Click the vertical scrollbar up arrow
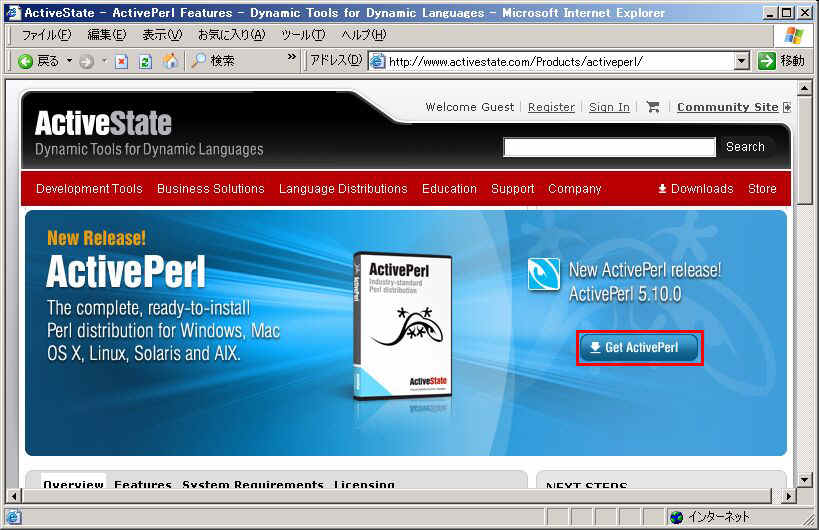 point(805,88)
